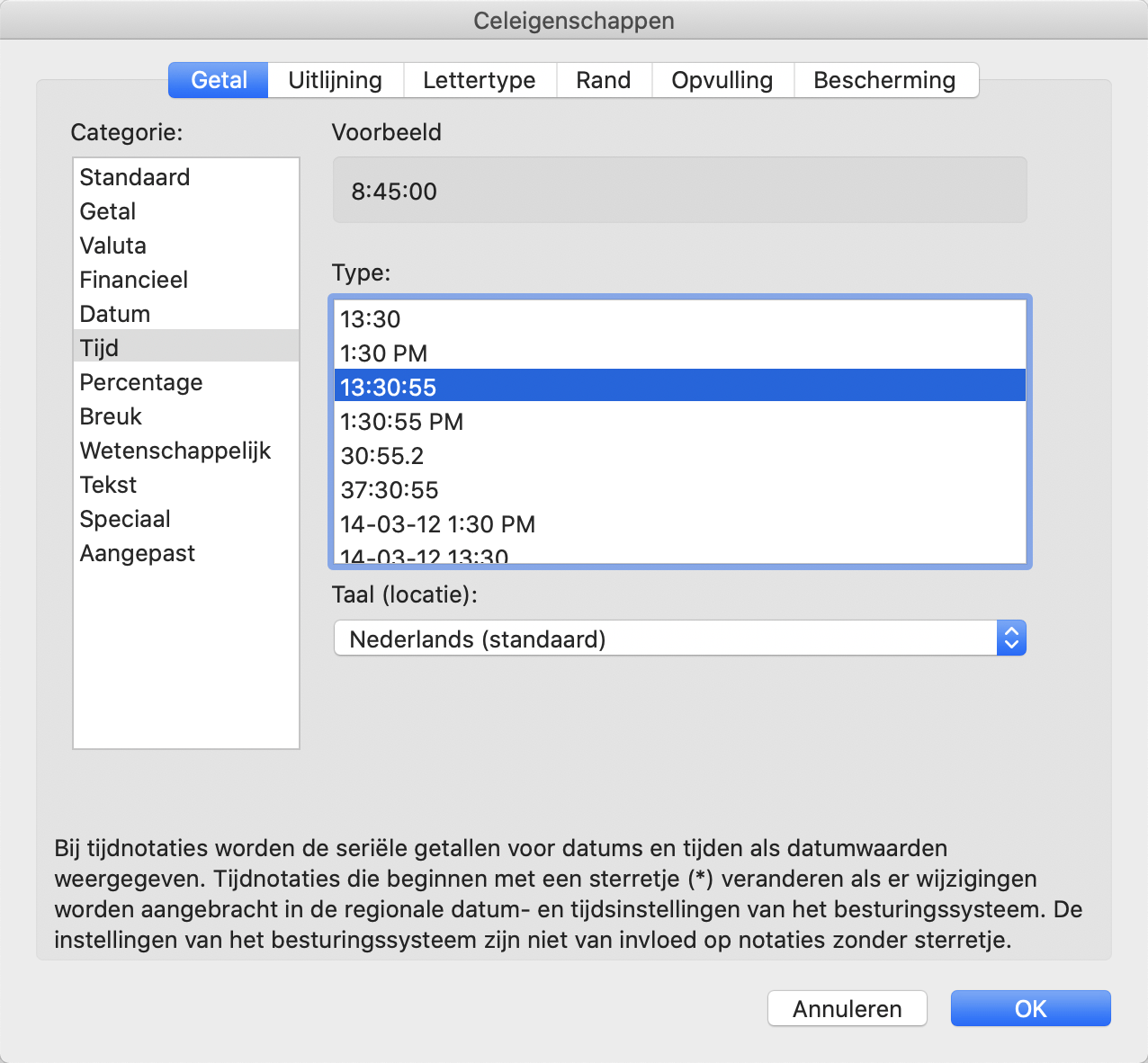Select 14-03-12 1:30 PM type
Image resolution: width=1148 pixels, height=1063 pixels.
(x=680, y=524)
